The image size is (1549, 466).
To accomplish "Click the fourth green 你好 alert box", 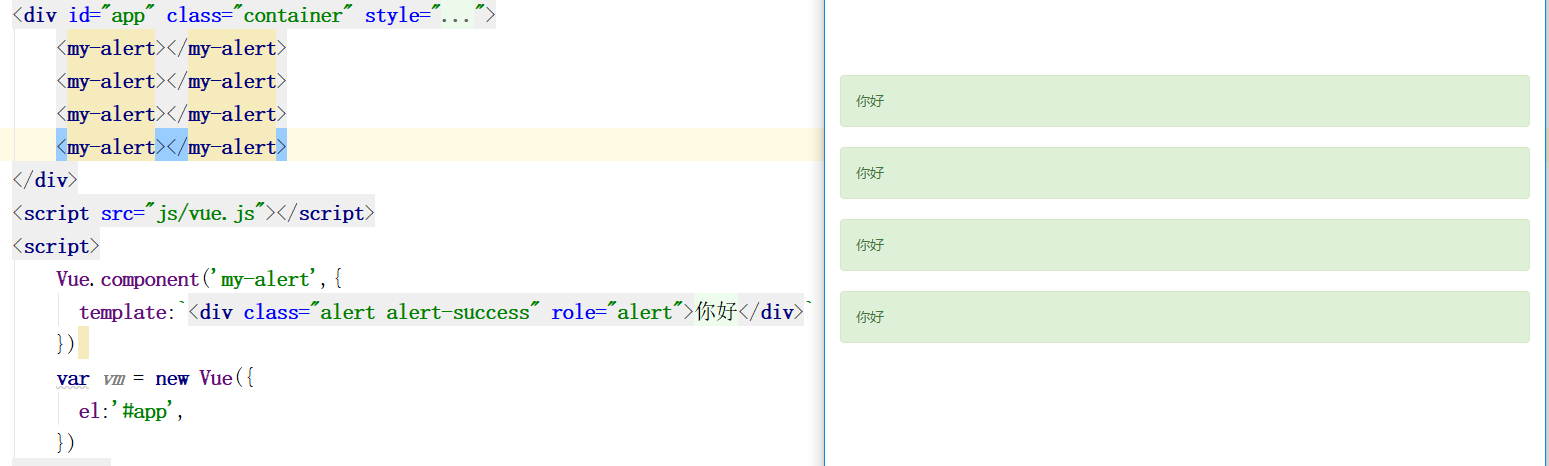I will [1184, 317].
